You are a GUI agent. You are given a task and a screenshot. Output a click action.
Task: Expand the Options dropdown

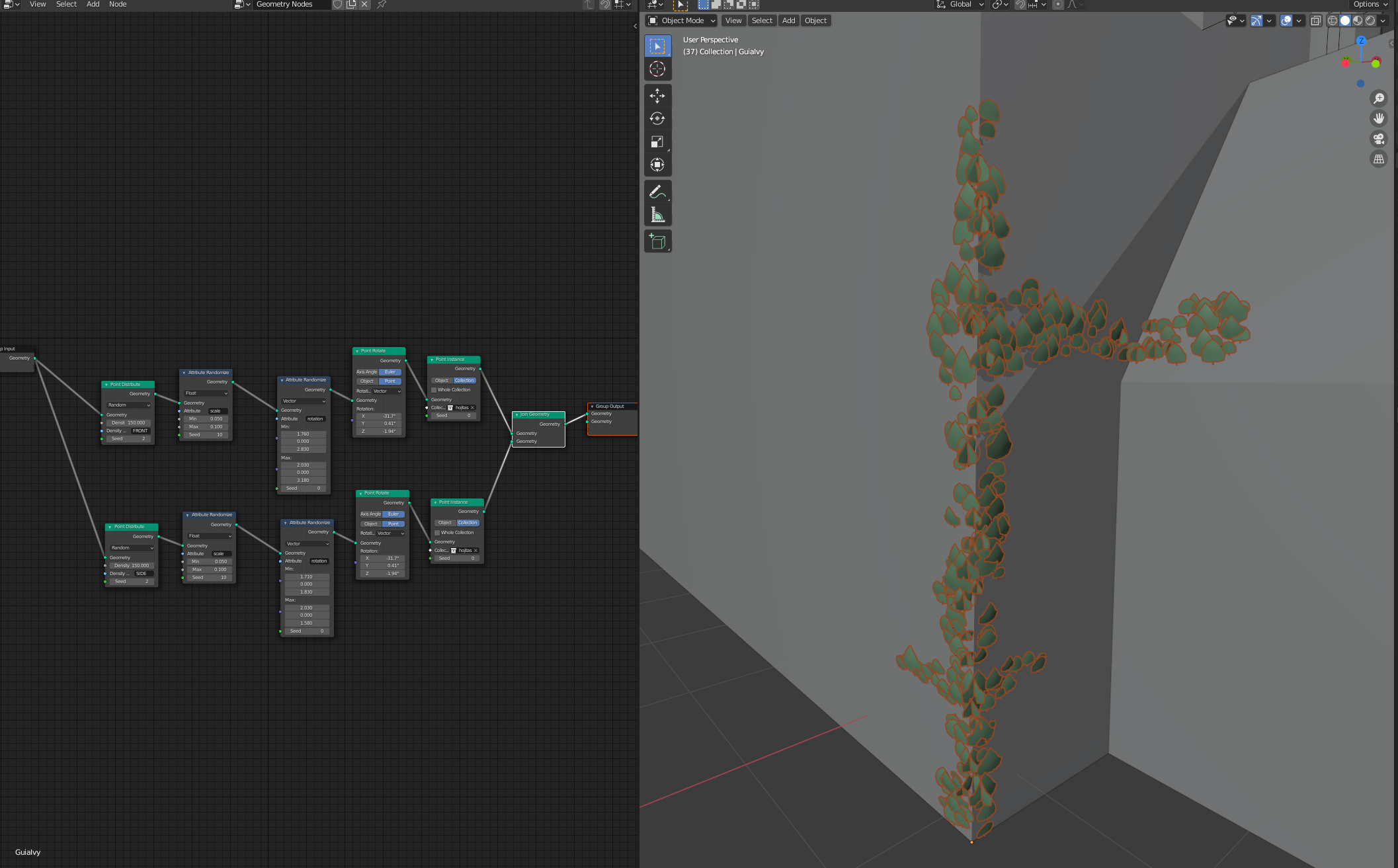(x=1370, y=5)
